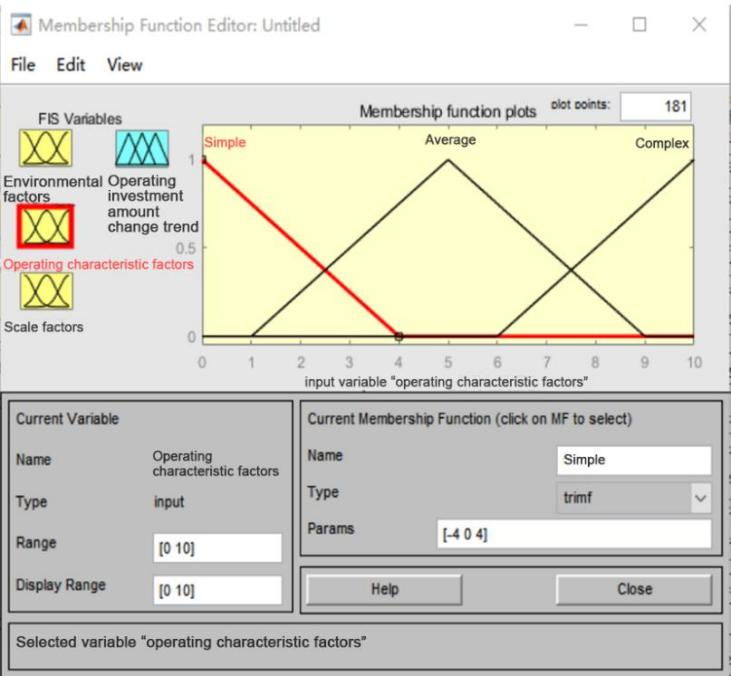Select the Complex membership function label
This screenshot has width=731, height=676.
click(x=662, y=143)
